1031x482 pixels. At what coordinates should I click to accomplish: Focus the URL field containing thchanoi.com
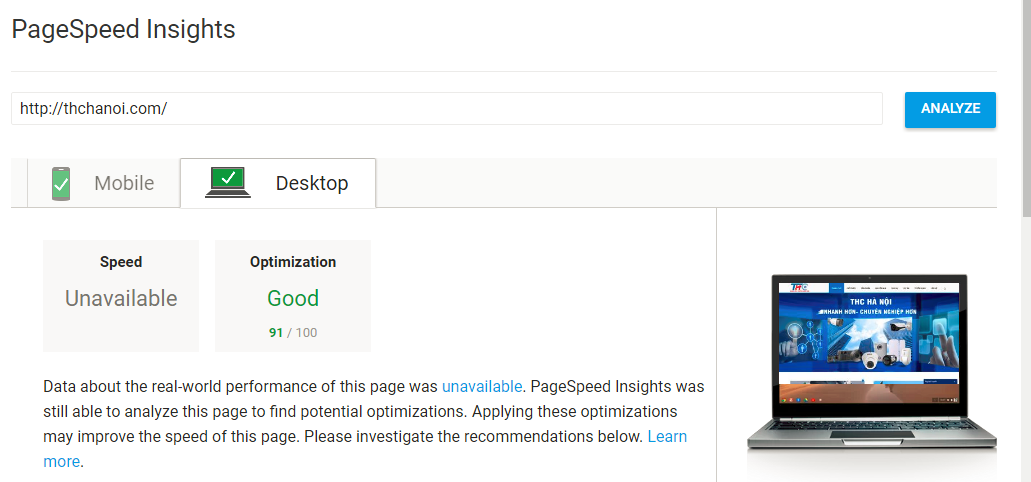(x=446, y=108)
